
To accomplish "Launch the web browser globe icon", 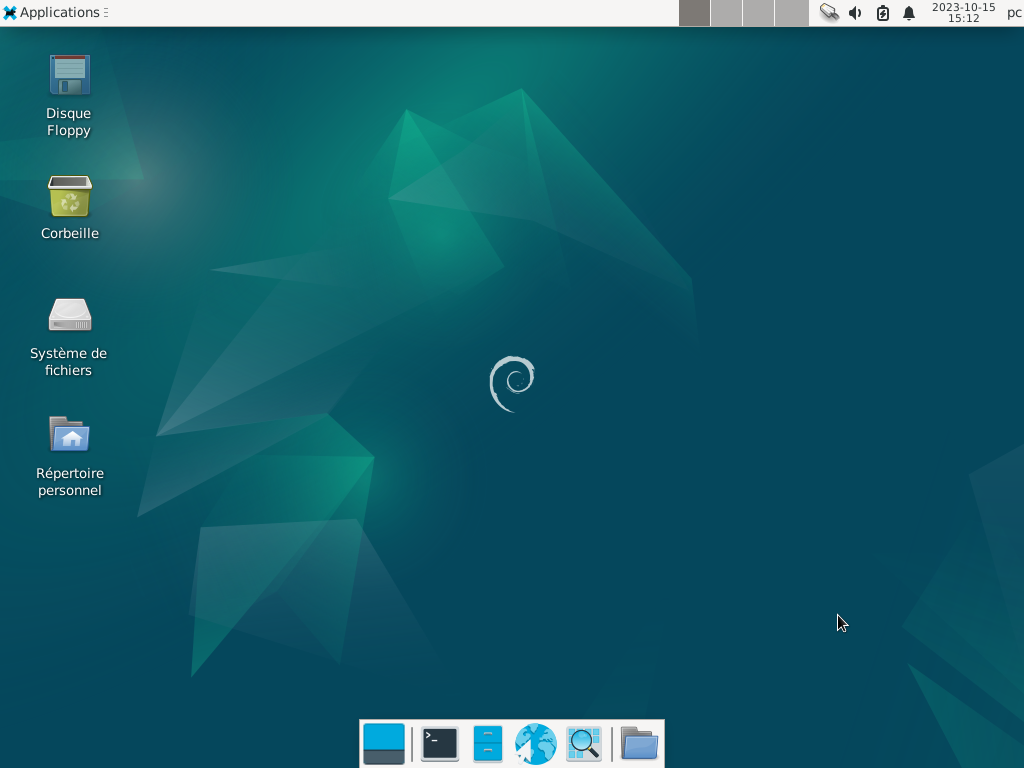I will (536, 744).
